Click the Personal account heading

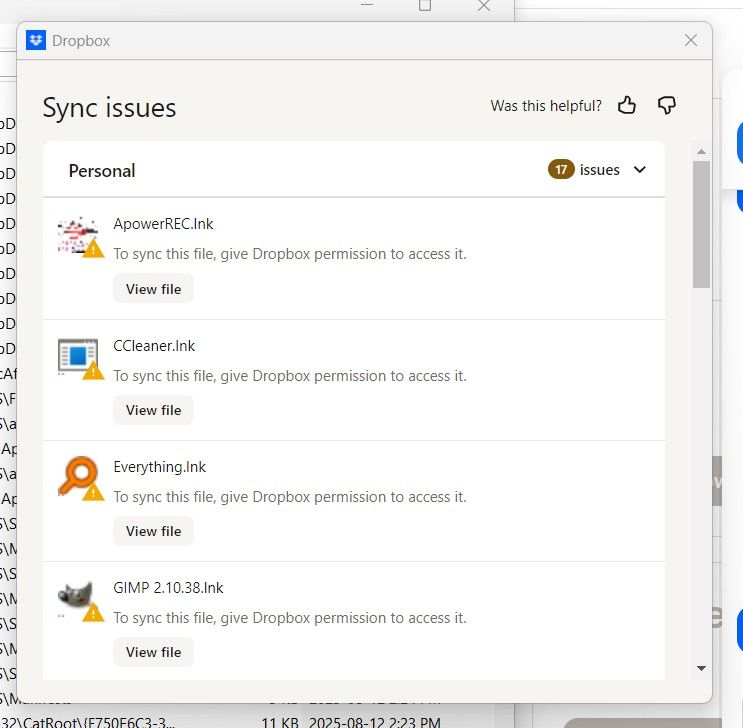pyautogui.click(x=102, y=171)
